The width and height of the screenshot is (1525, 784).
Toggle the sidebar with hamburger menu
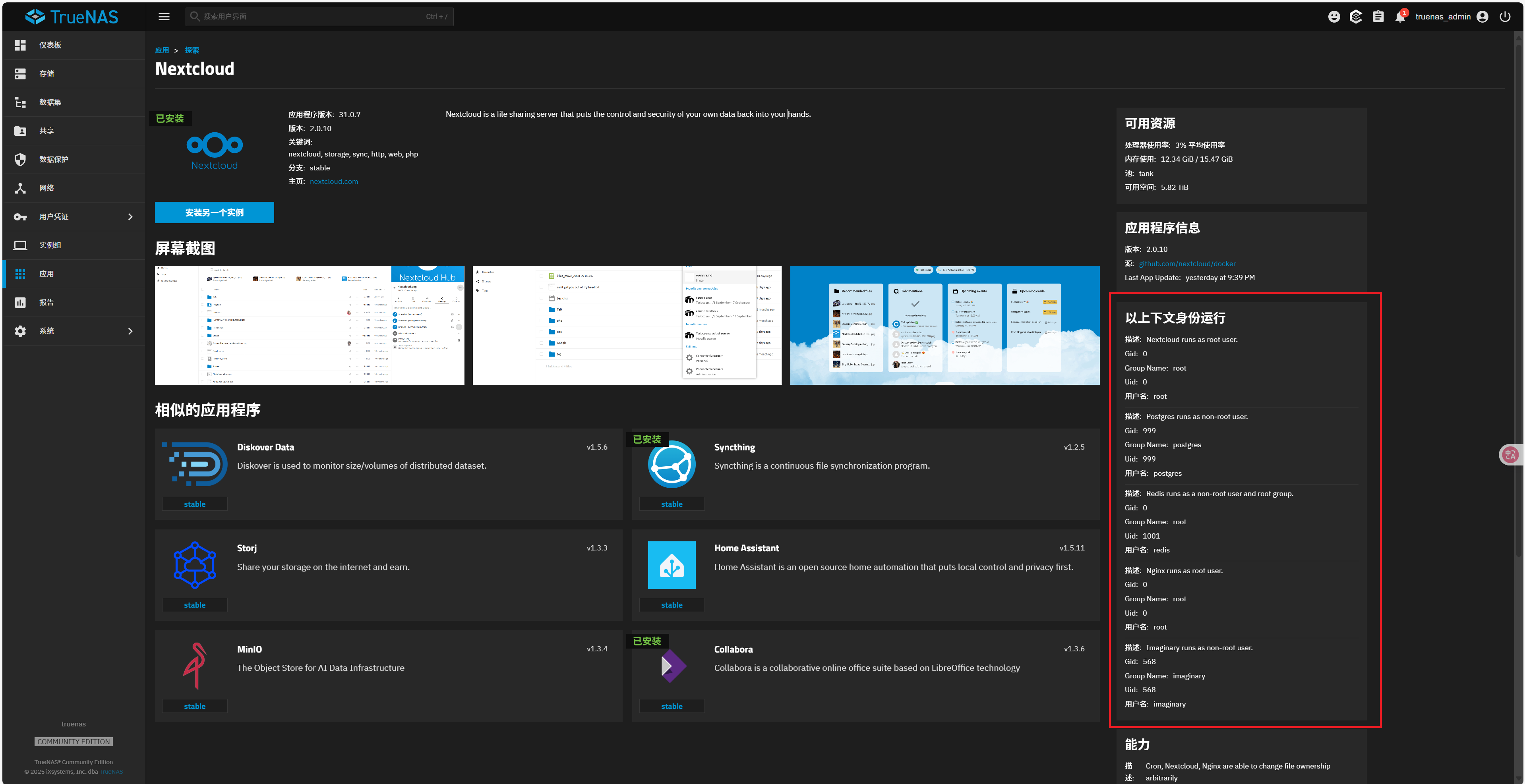(164, 17)
